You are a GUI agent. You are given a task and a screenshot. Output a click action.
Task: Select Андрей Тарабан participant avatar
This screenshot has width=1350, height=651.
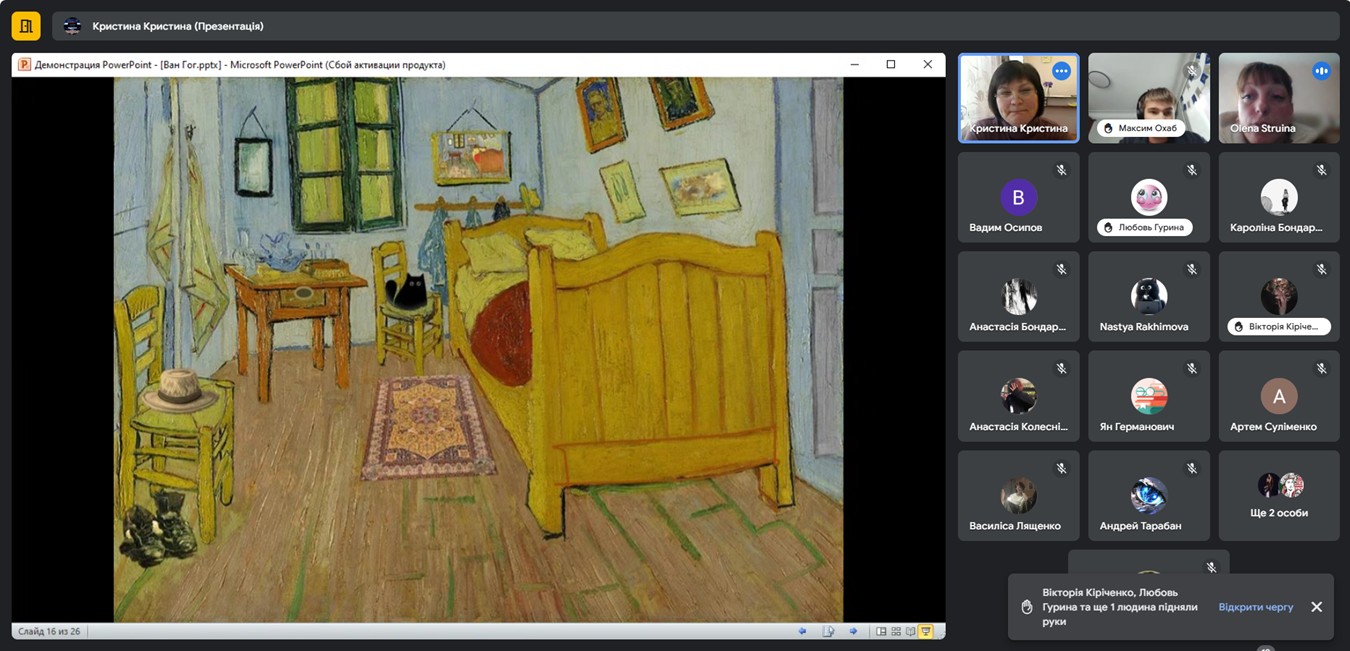1148,495
